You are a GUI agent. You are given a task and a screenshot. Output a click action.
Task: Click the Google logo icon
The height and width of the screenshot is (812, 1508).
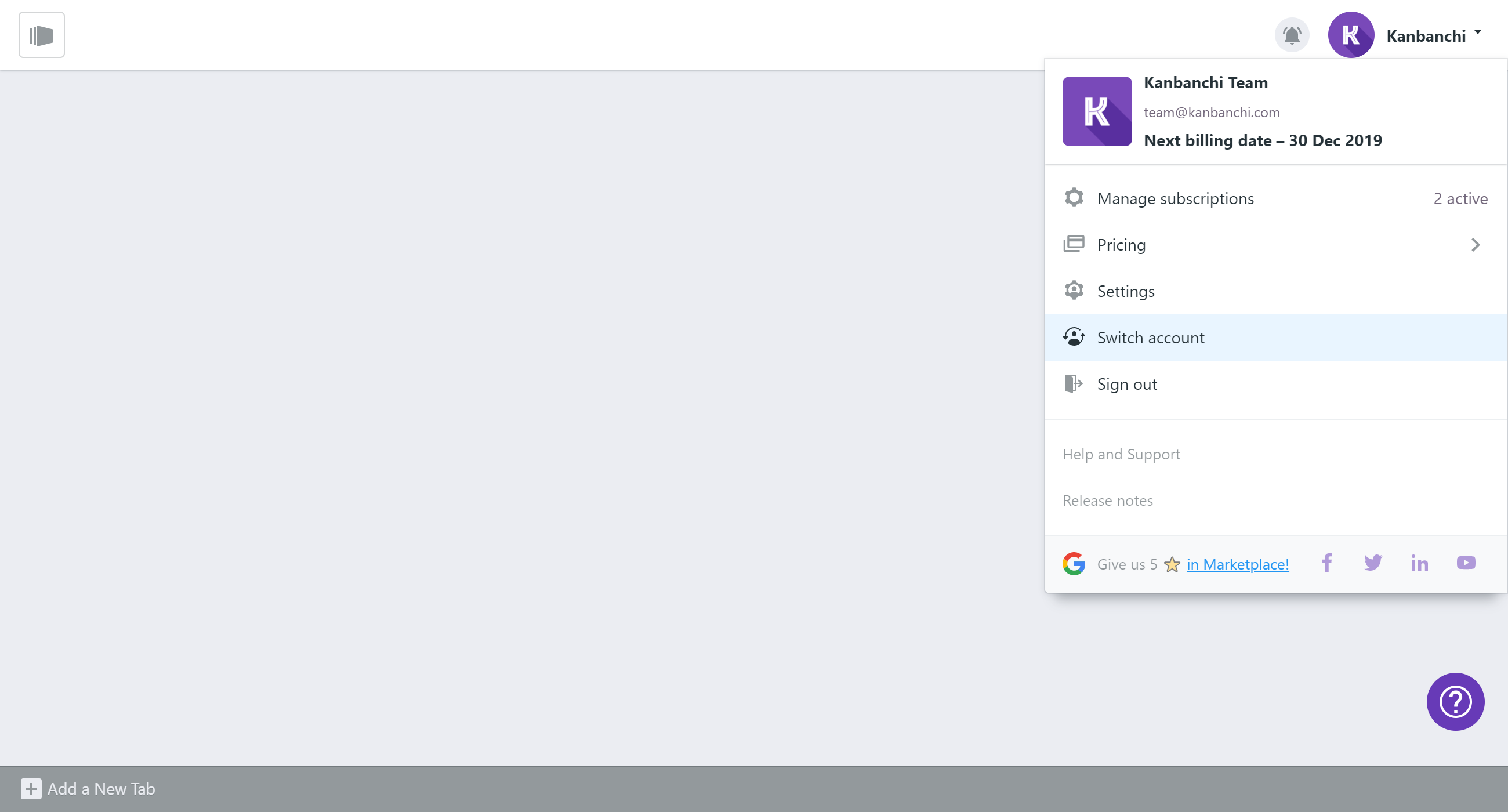click(x=1074, y=564)
